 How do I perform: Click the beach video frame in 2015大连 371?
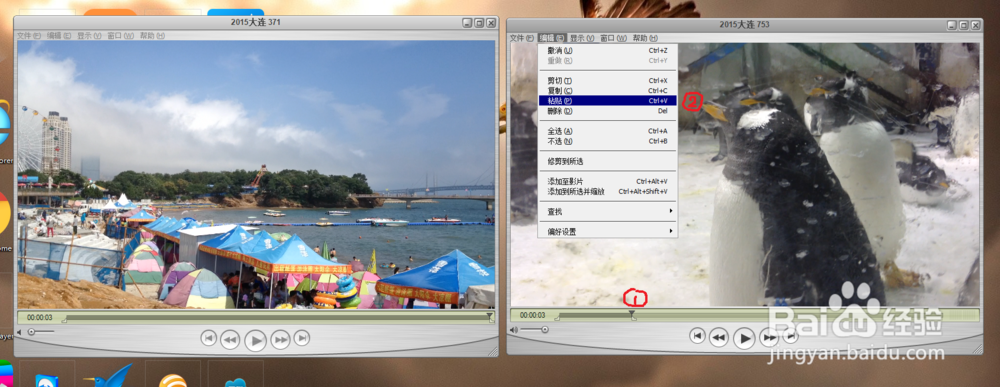(x=256, y=175)
